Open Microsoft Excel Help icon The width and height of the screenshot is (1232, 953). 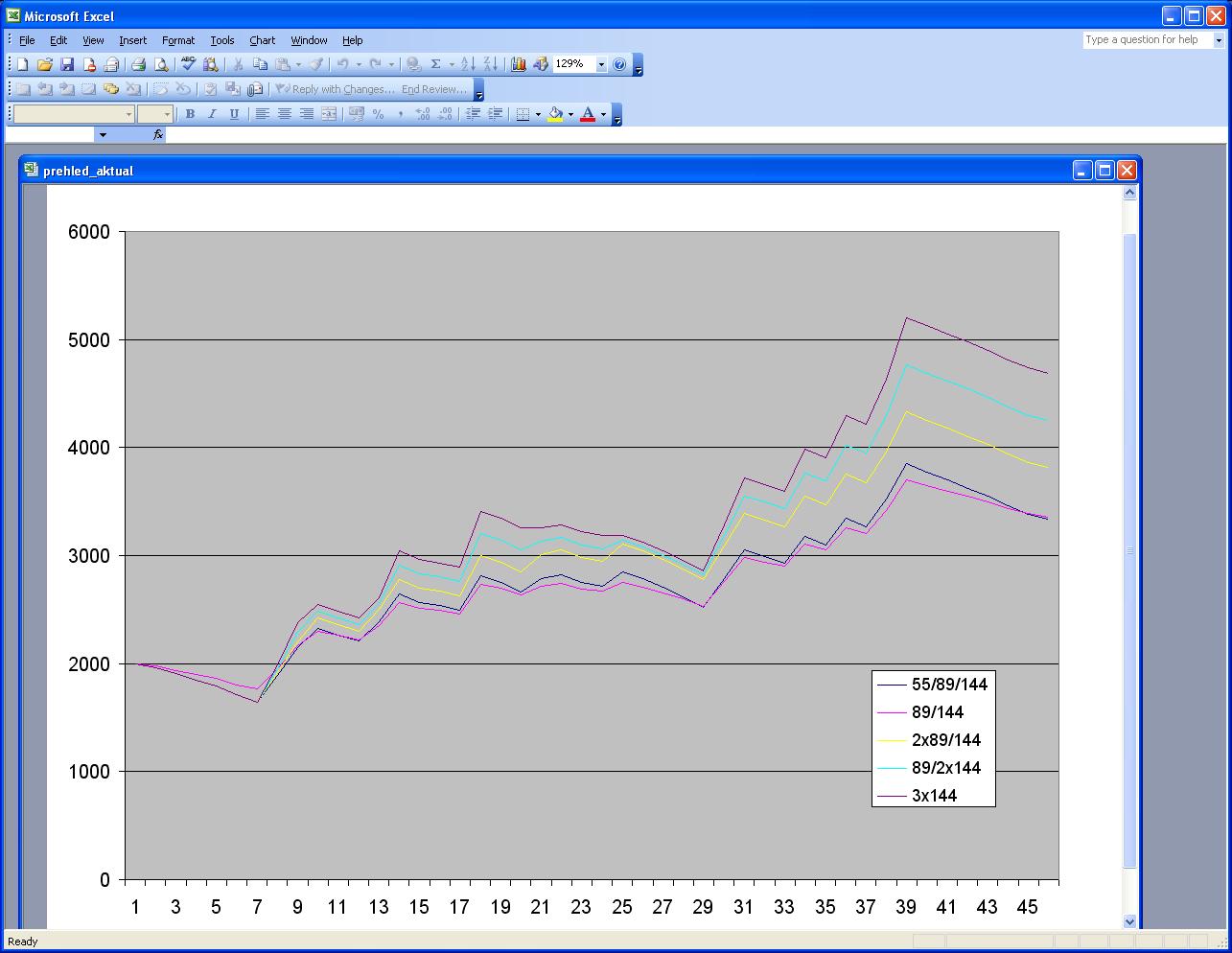click(619, 64)
